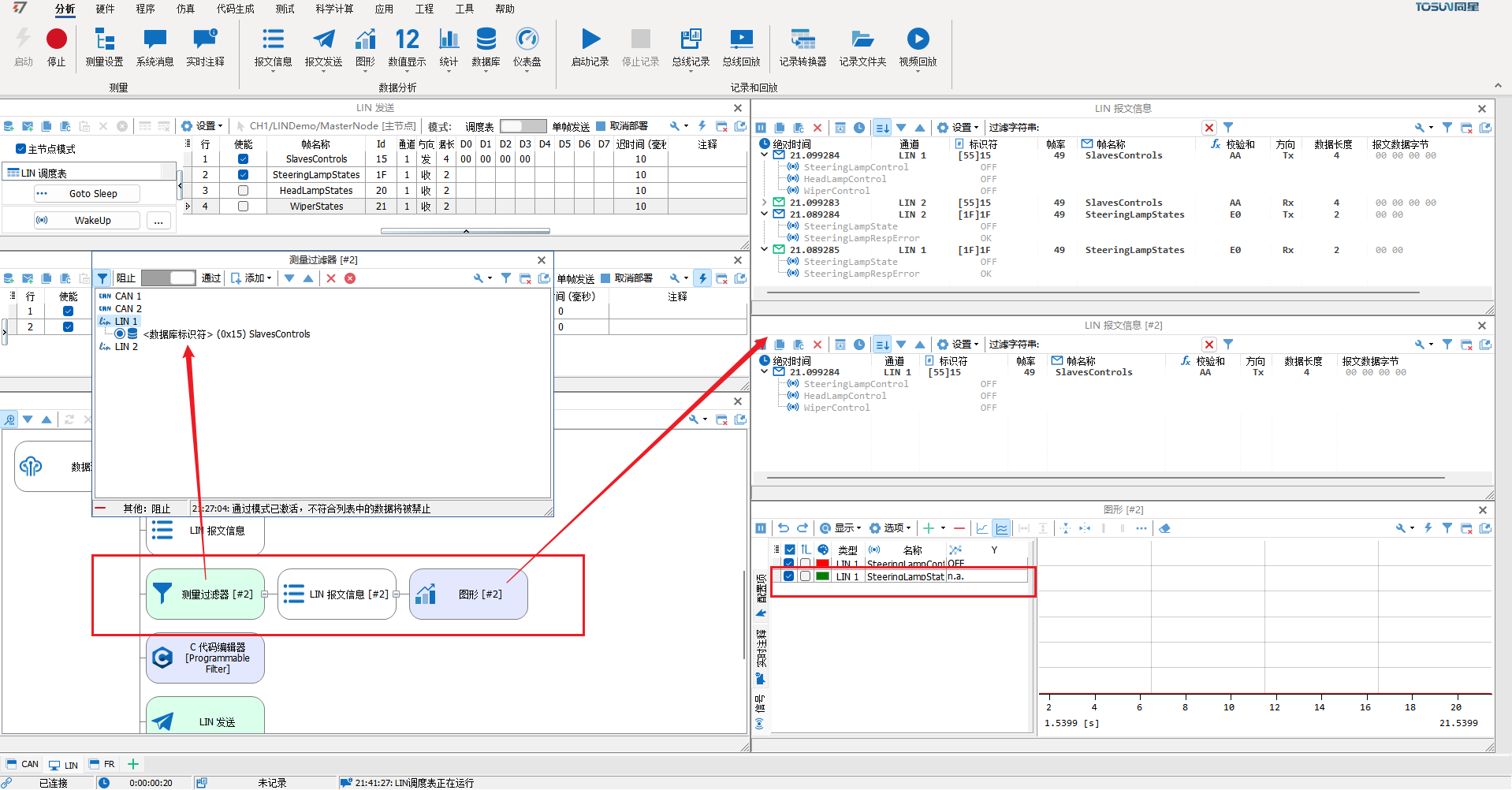
Task: Open the 报文发送 message transmit icon
Action: [323, 39]
